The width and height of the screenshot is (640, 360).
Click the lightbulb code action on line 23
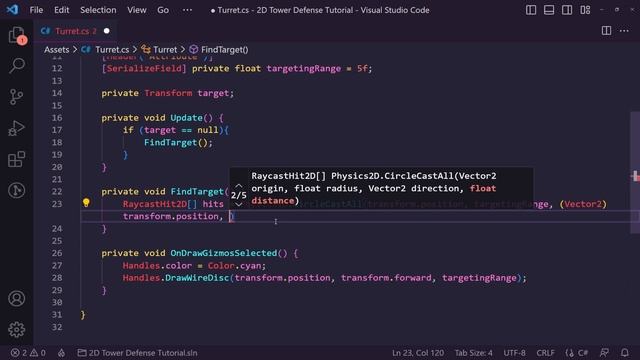pos(86,203)
